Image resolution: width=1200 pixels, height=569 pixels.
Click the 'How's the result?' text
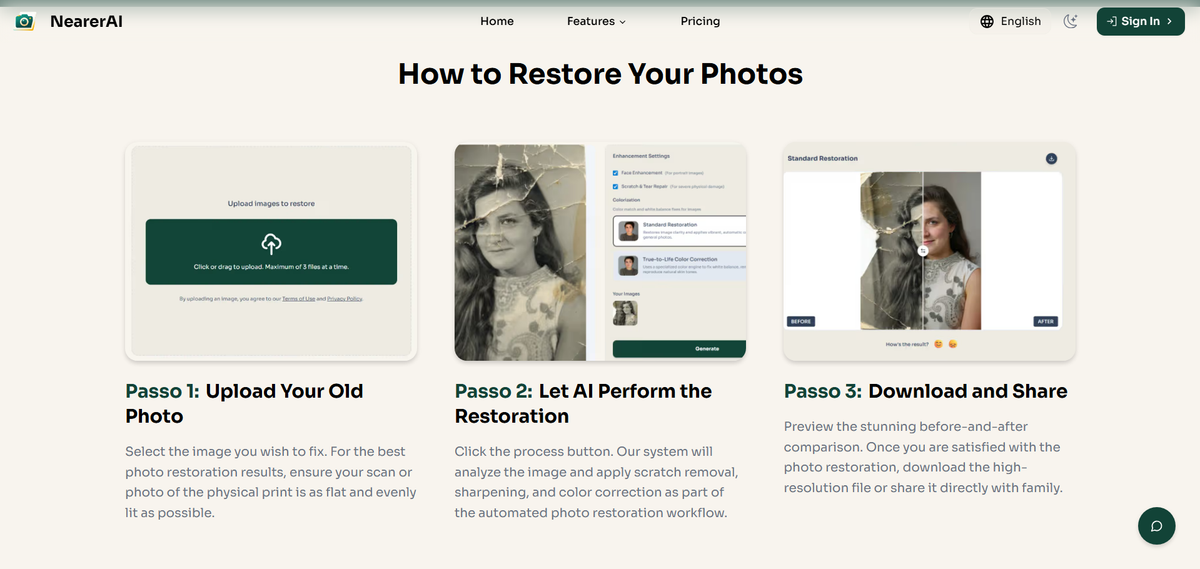click(x=906, y=345)
